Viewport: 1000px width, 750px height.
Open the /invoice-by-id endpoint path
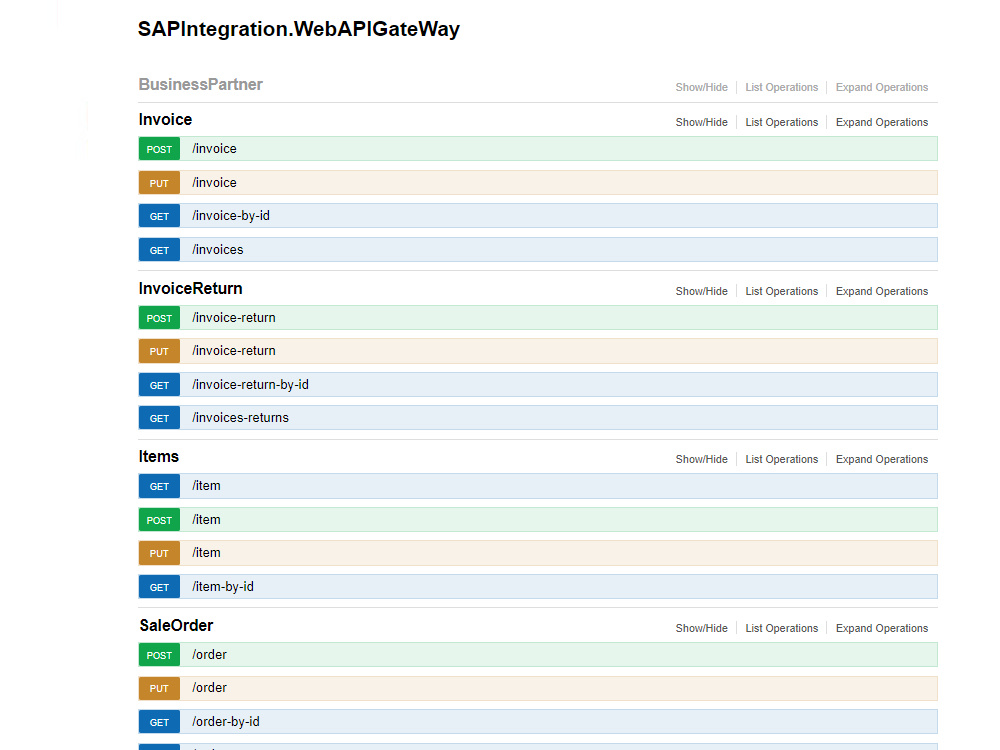click(231, 216)
